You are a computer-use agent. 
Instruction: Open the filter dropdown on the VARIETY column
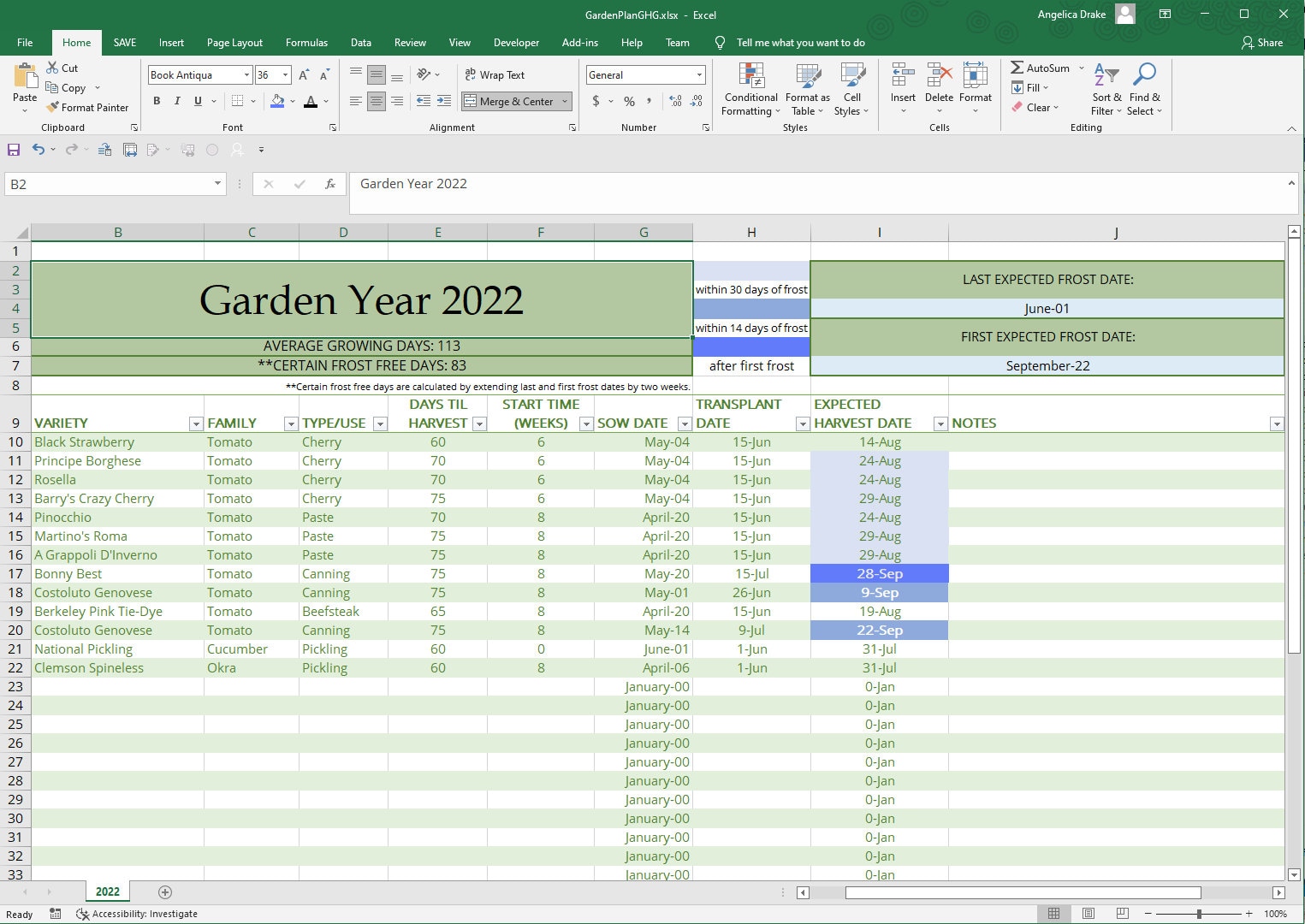point(194,423)
